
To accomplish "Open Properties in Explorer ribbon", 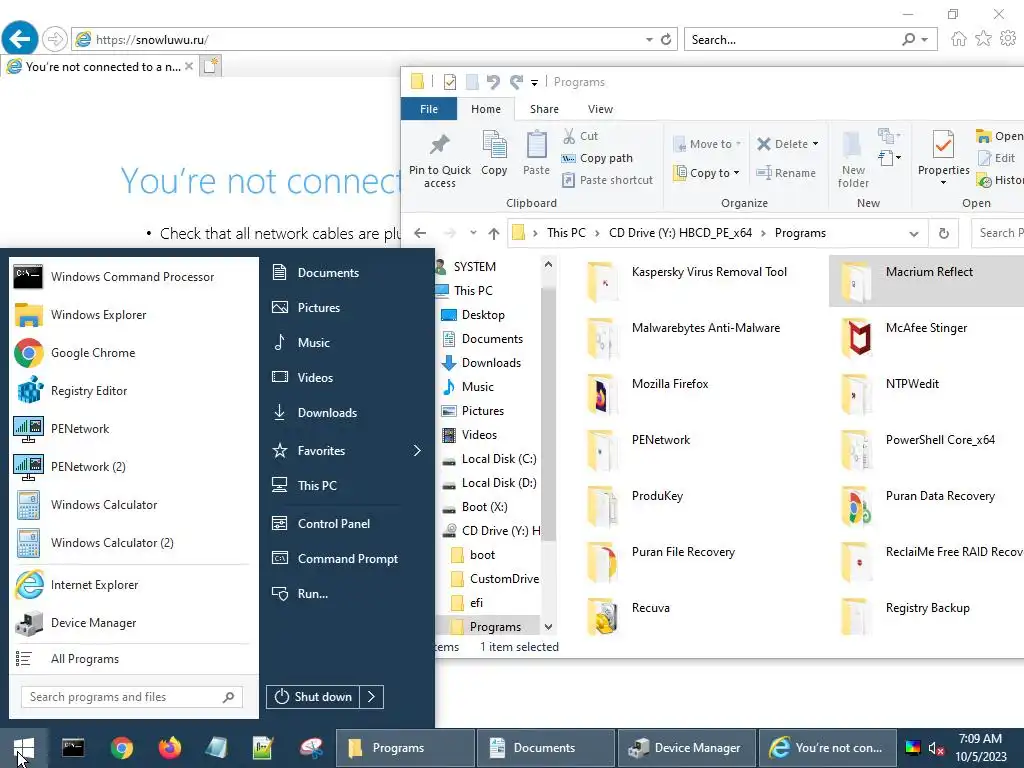I will 943,157.
